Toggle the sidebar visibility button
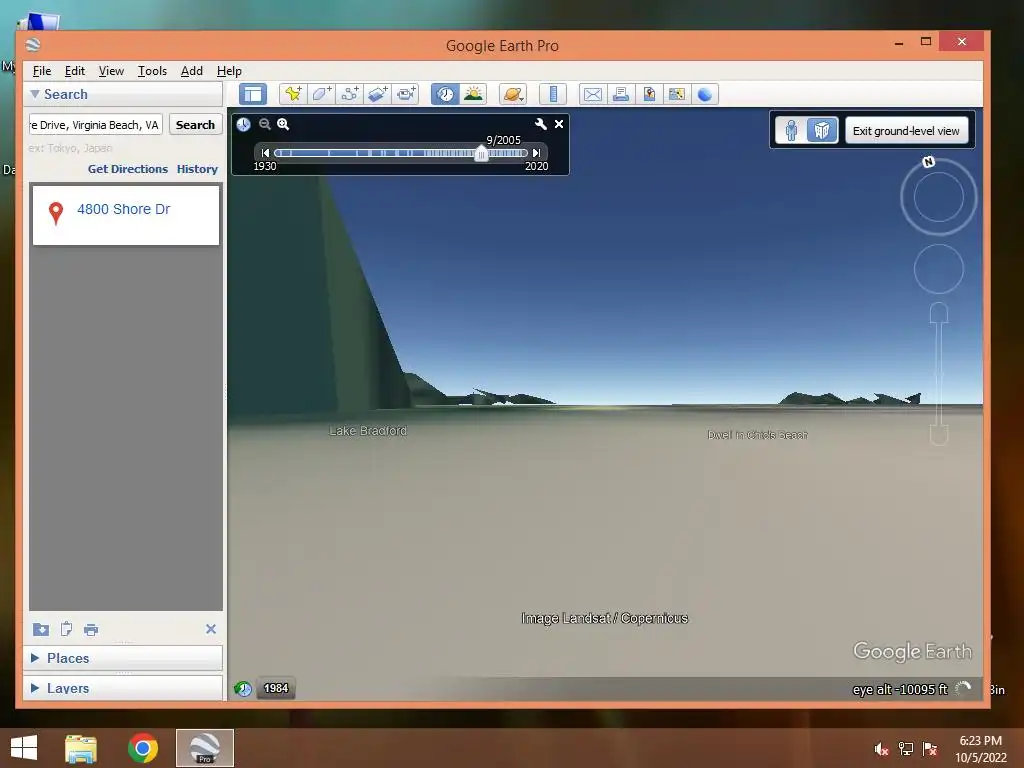Screen dimensions: 1024x768 coord(253,94)
